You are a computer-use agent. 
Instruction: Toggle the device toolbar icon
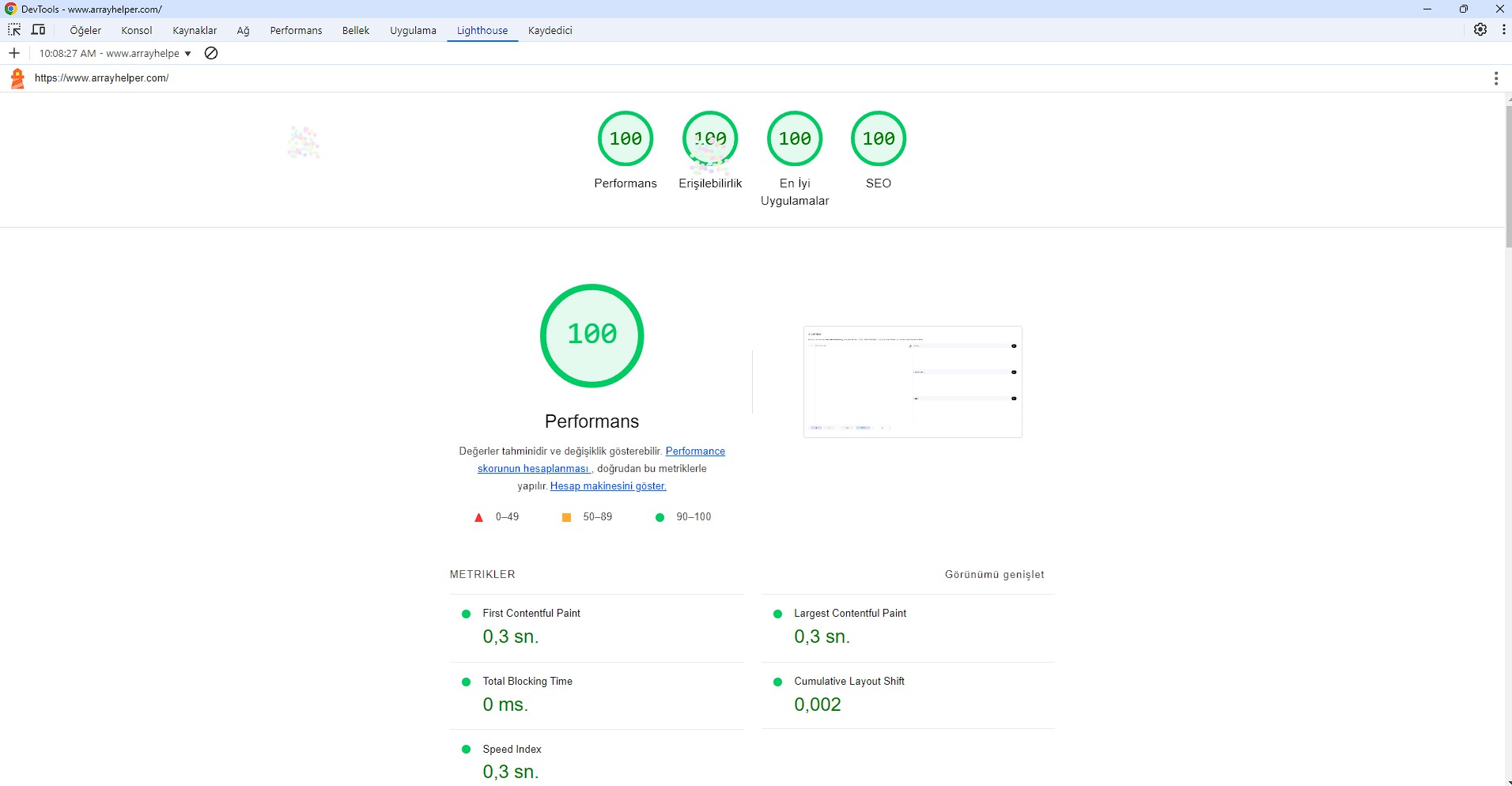38,30
